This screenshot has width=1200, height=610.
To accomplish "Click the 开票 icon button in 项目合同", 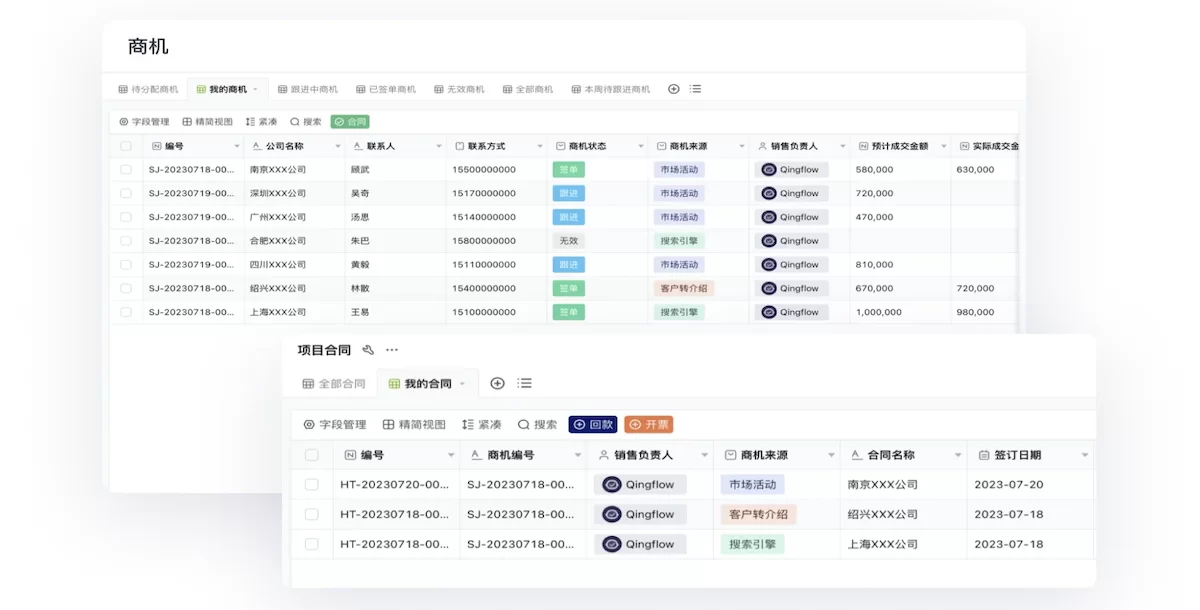I will pos(649,424).
